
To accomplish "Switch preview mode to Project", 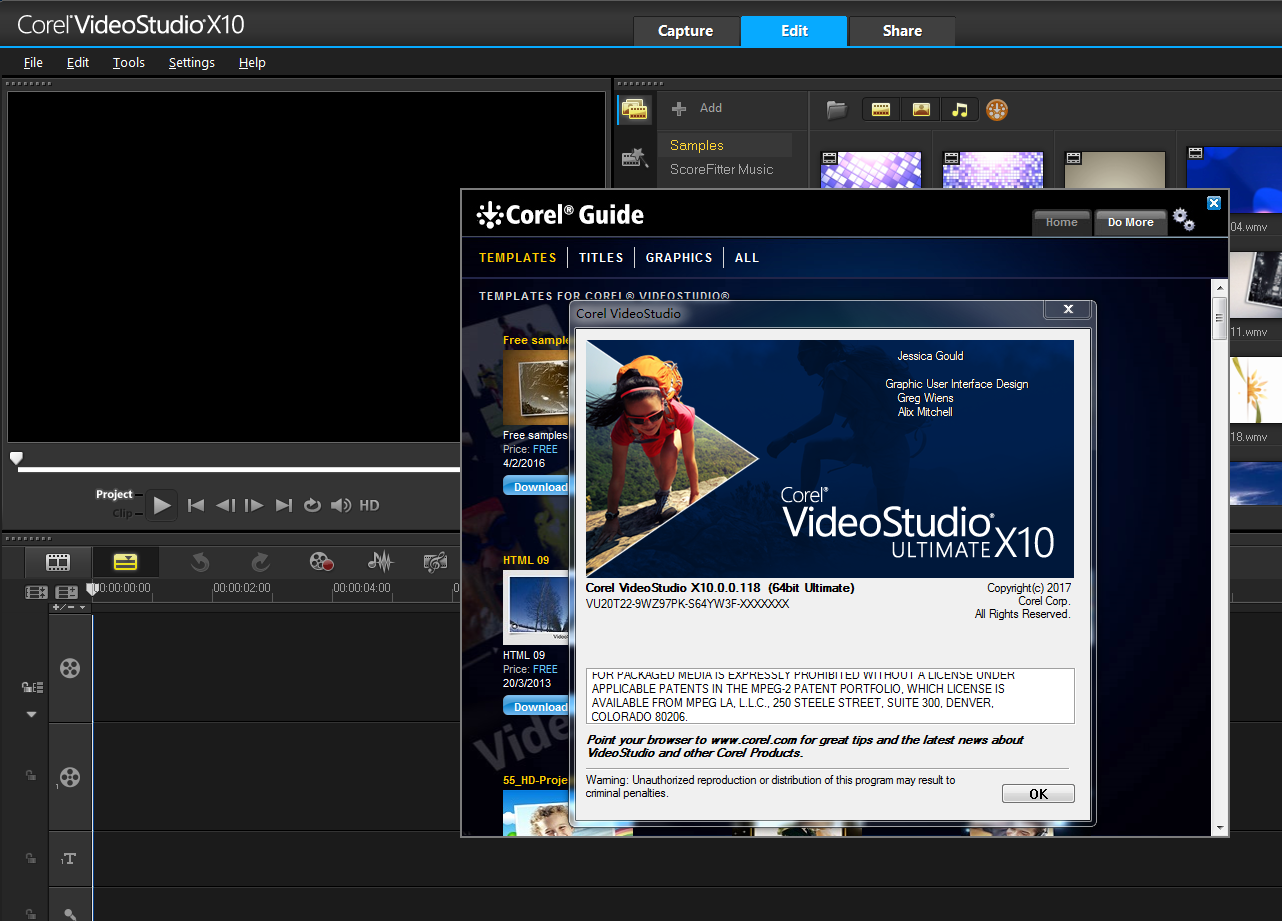I will (114, 494).
